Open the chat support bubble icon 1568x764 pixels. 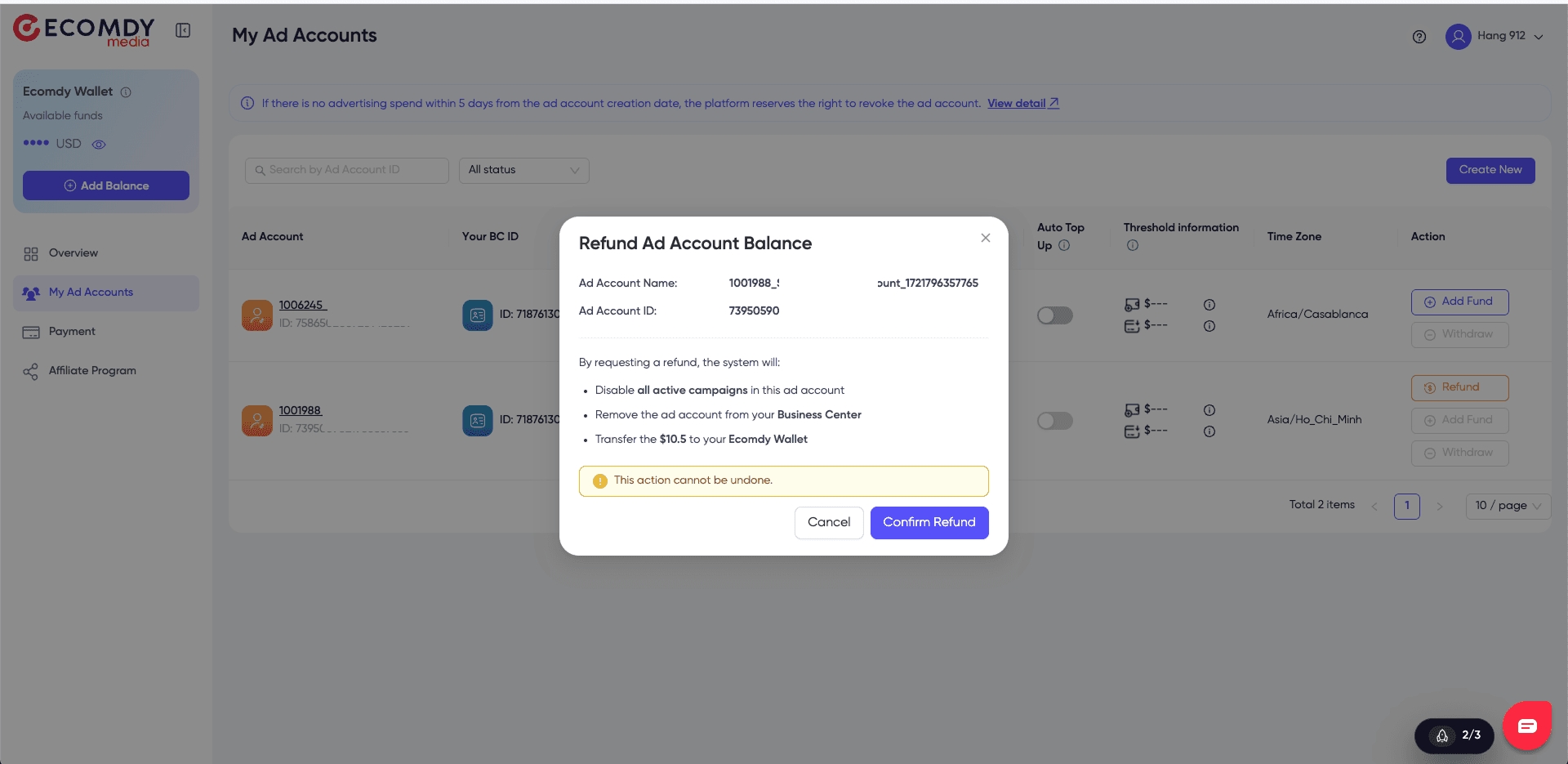click(x=1527, y=725)
